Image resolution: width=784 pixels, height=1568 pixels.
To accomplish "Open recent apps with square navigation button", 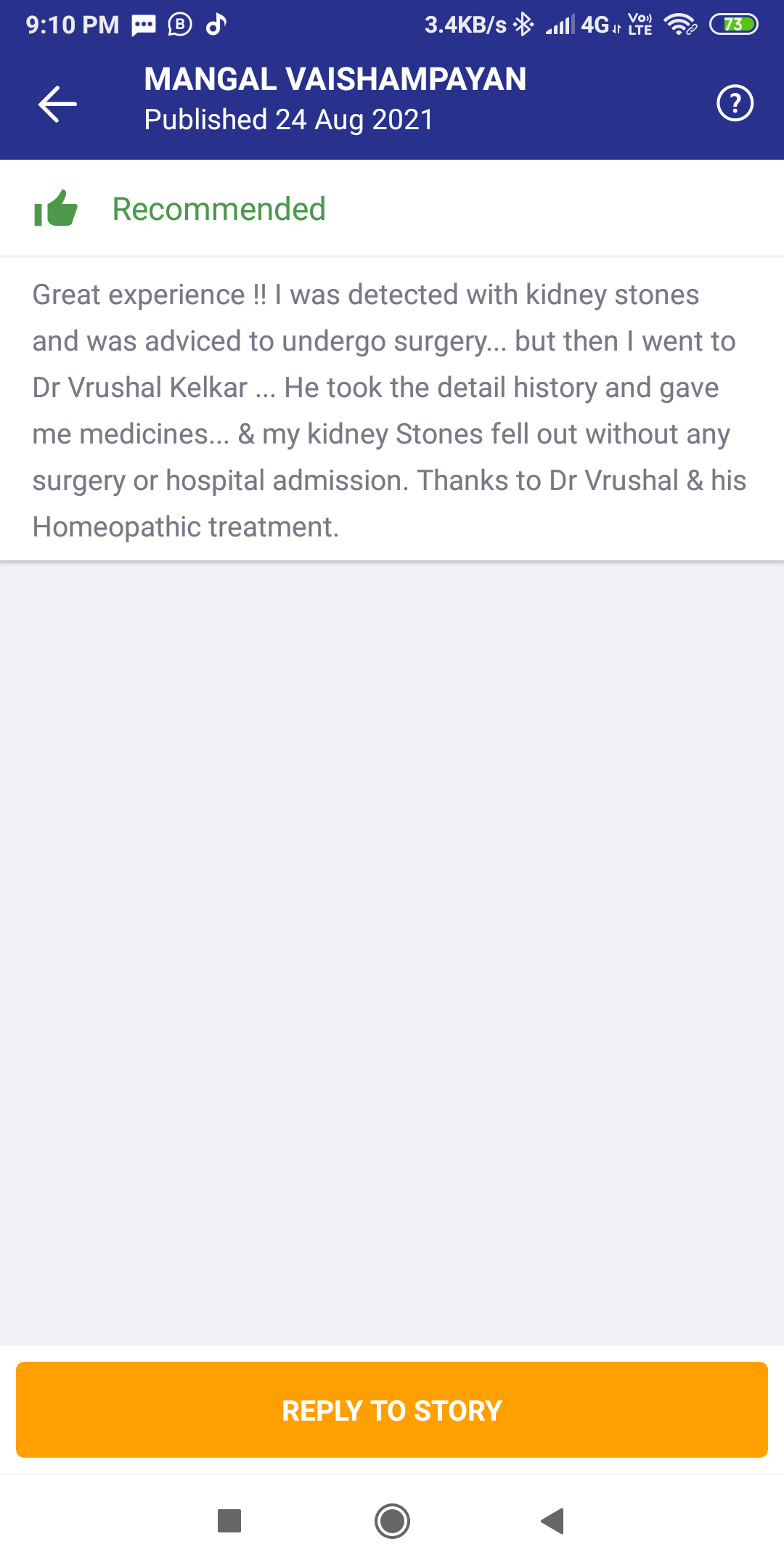I will [x=229, y=1520].
